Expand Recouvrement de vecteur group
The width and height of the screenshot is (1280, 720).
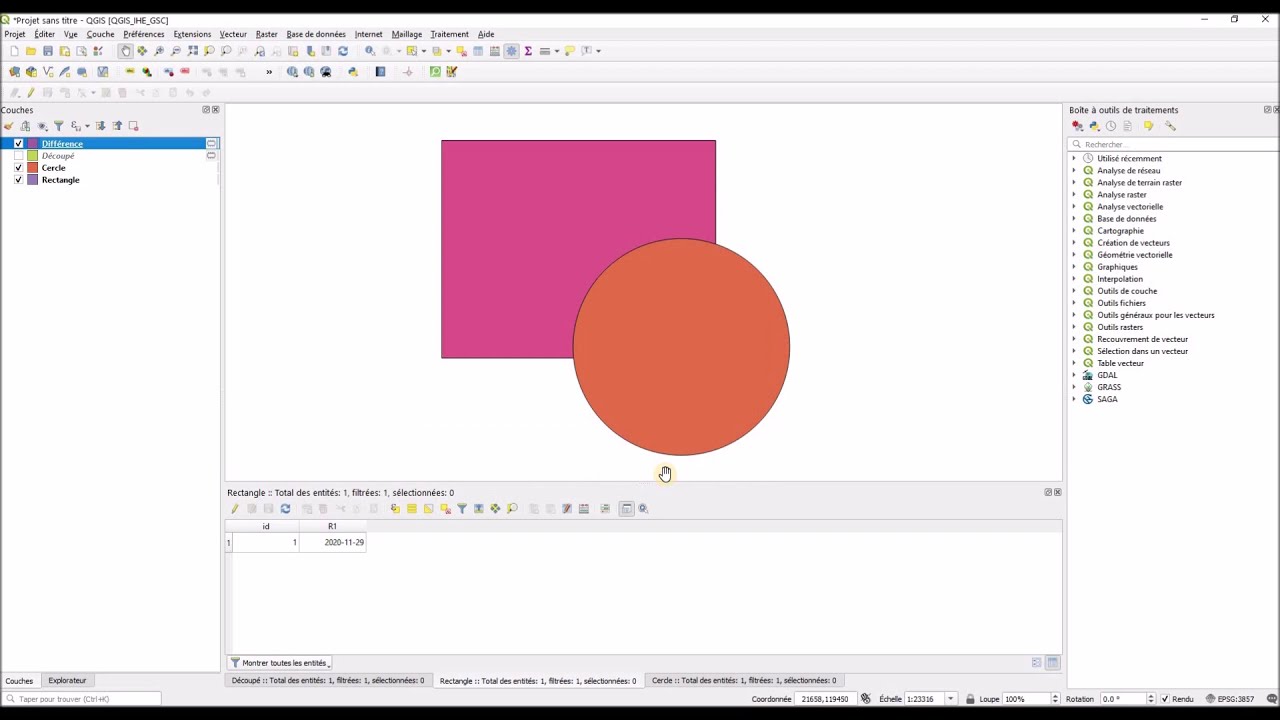coord(1074,339)
